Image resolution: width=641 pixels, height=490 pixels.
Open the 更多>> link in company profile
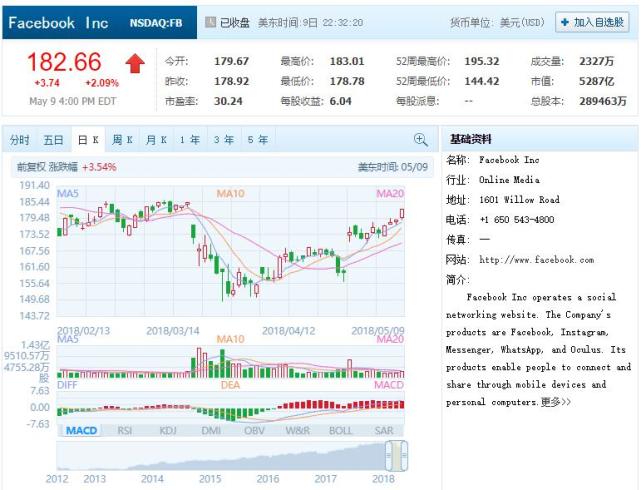pos(556,402)
